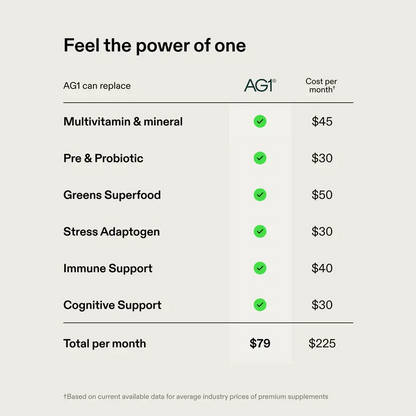The height and width of the screenshot is (416, 416).
Task: Click the Greens Superfood green checkmark
Action: click(260, 195)
